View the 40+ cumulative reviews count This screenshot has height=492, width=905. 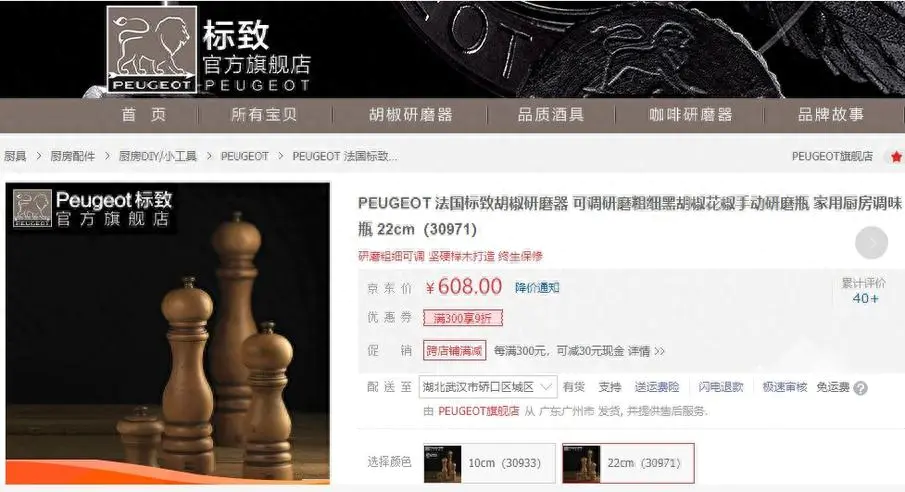[865, 299]
